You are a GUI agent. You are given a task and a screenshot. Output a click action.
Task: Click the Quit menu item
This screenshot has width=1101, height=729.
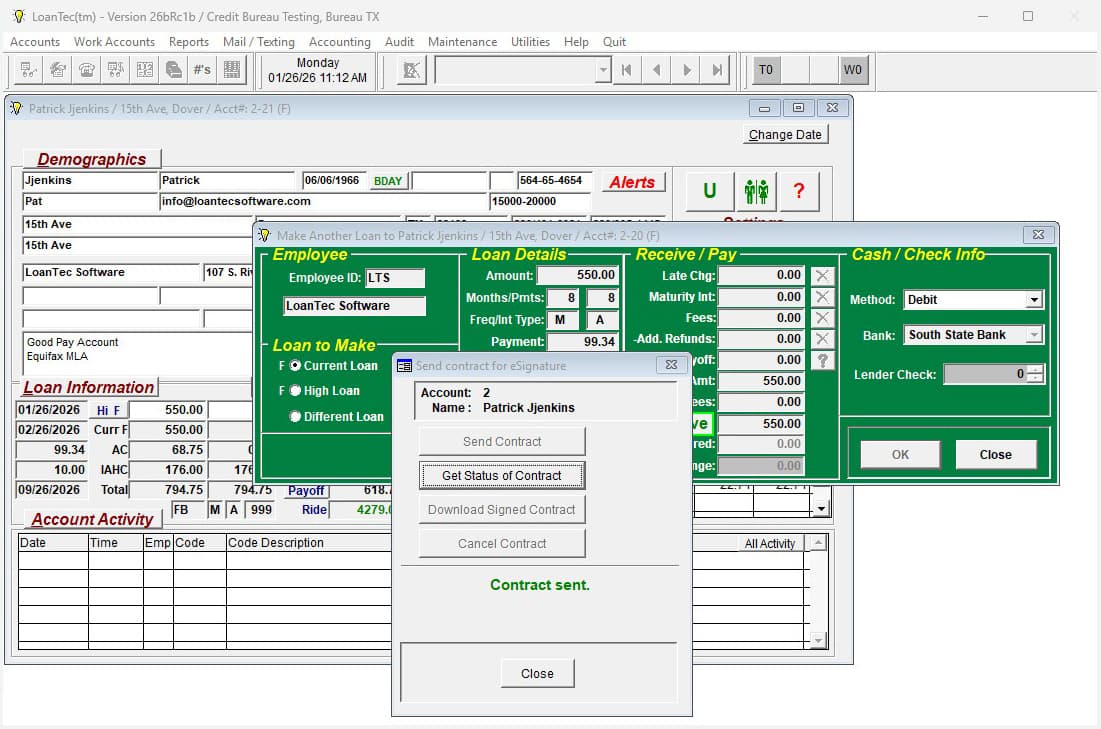click(614, 41)
